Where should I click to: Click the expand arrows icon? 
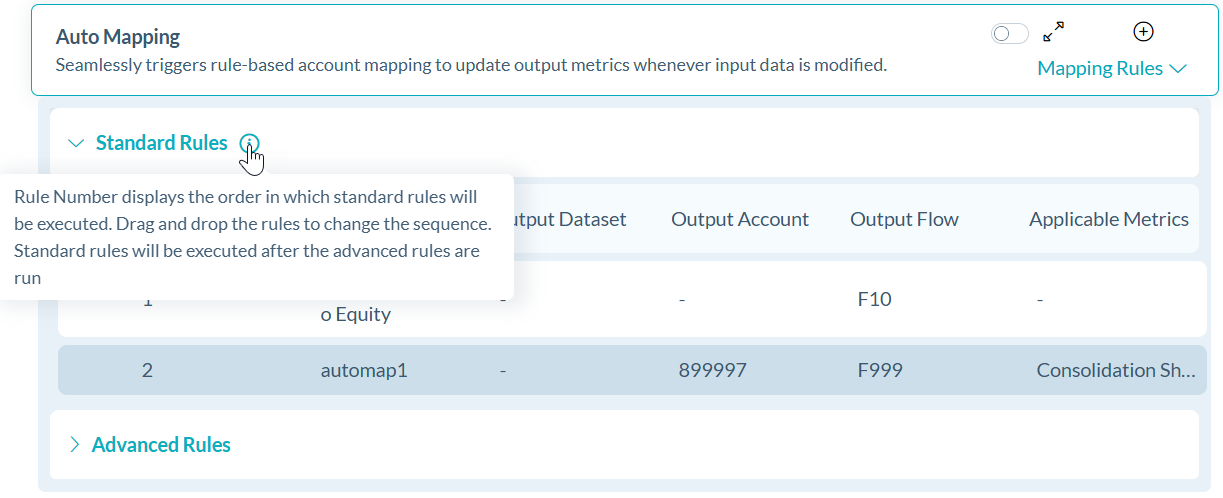(x=1053, y=33)
